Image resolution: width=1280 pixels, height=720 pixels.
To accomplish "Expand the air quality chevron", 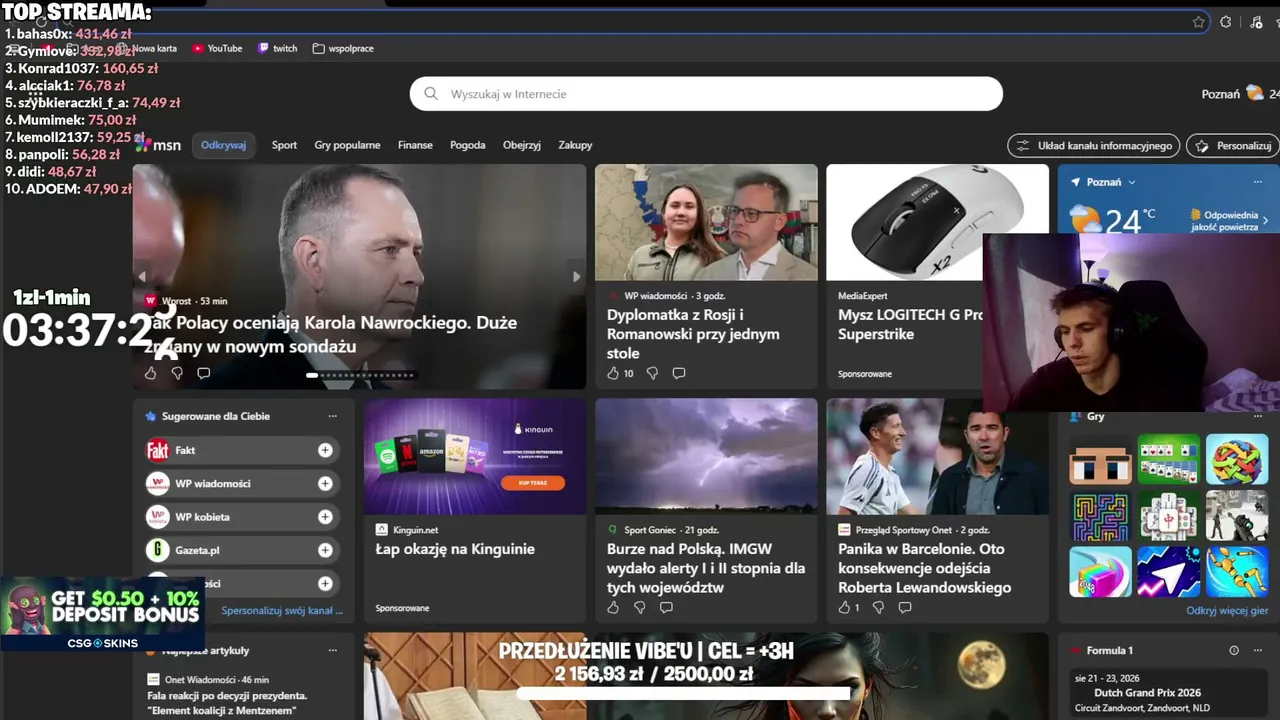I will tap(1265, 220).
